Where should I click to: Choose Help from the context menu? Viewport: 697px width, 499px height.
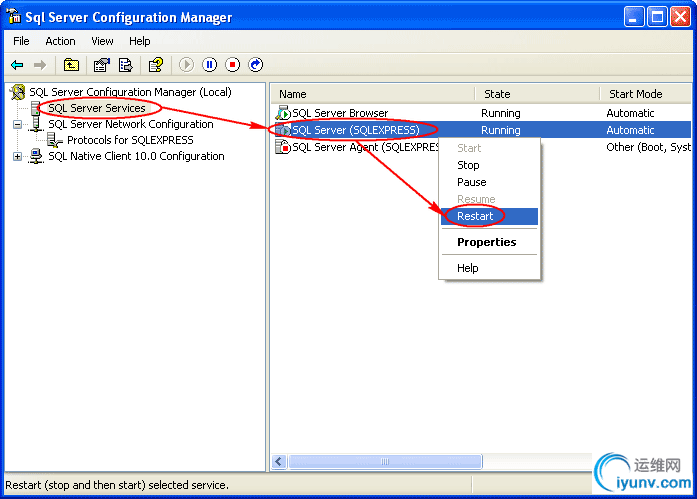click(x=489, y=268)
